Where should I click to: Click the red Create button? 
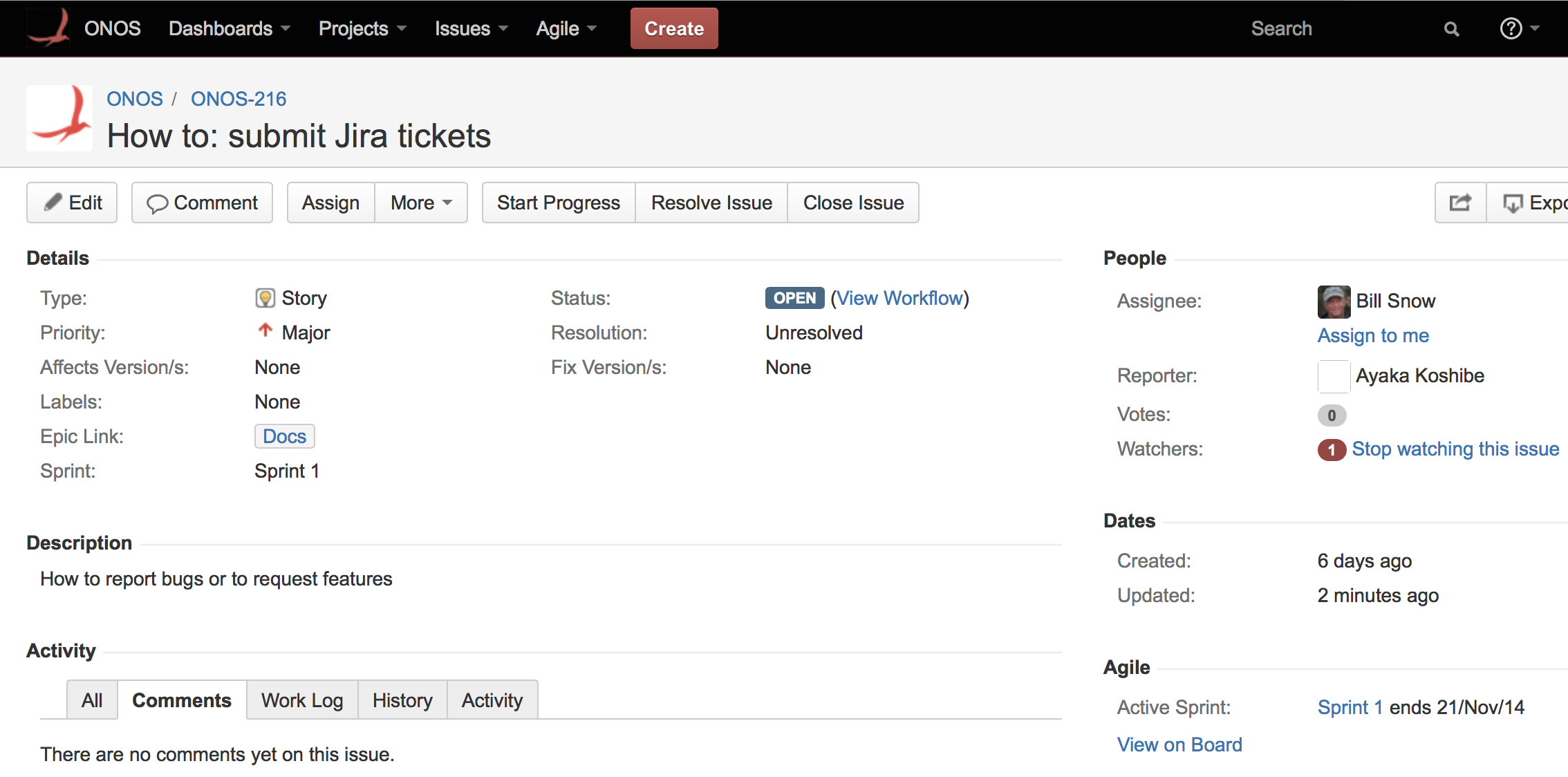674,28
